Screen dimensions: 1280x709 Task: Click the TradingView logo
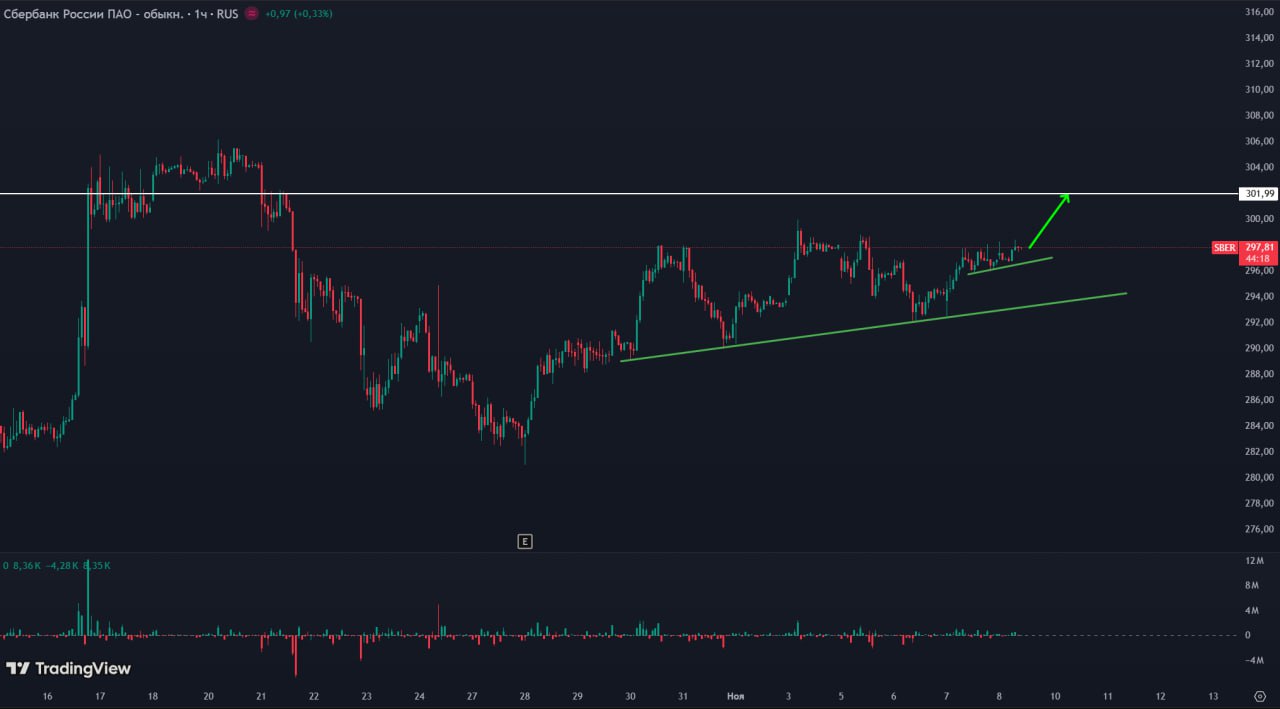(68, 668)
